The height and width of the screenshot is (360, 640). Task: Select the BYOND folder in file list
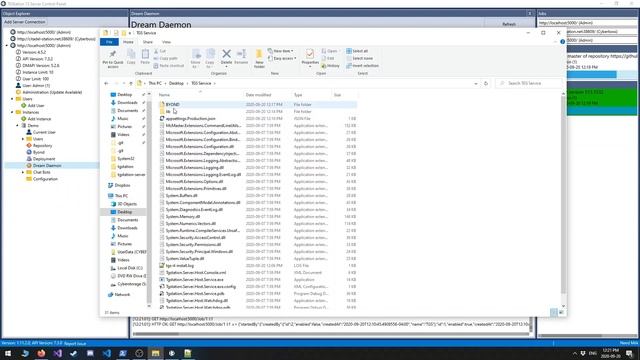tap(173, 104)
